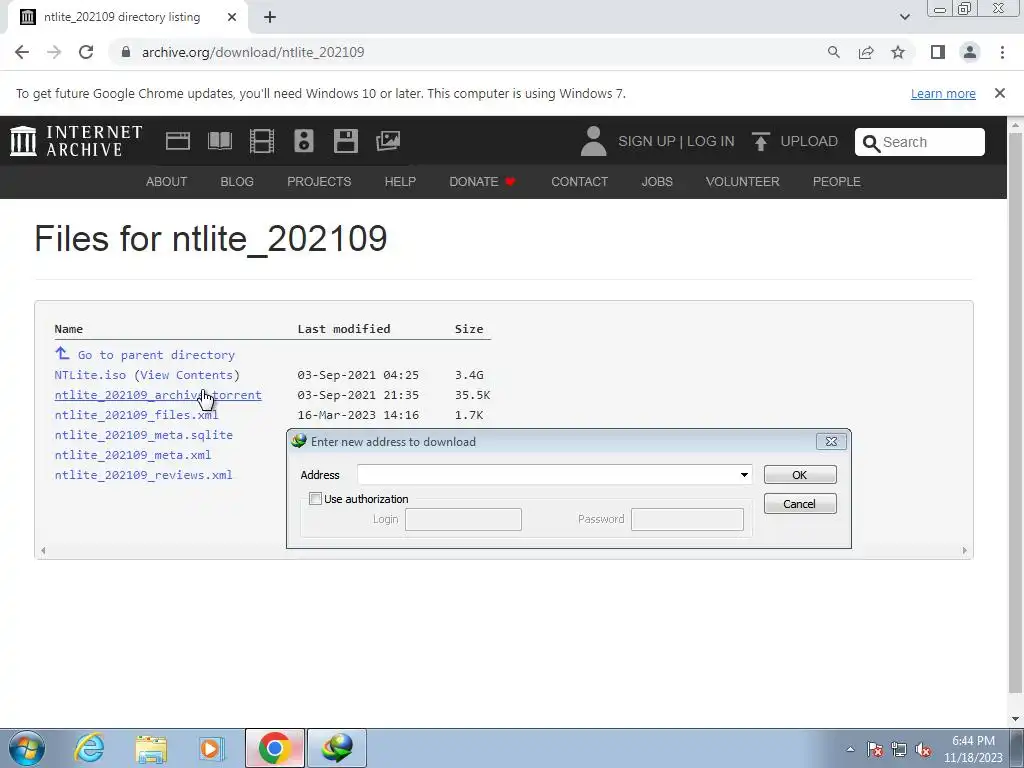Open the CONTACT menu item
Screen dimensions: 1024x768
pyautogui.click(x=579, y=182)
